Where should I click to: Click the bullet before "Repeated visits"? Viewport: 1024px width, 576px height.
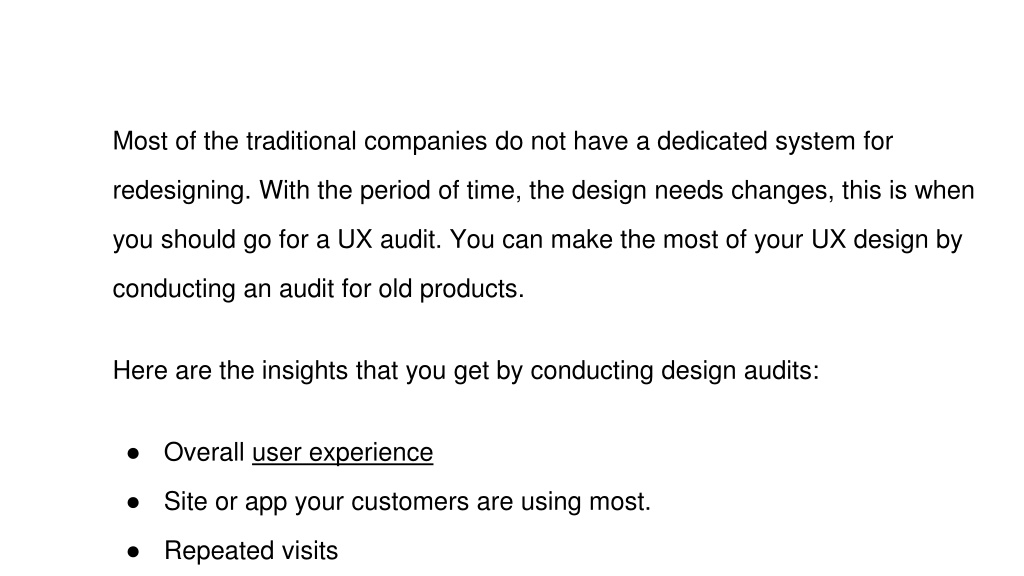pos(133,552)
